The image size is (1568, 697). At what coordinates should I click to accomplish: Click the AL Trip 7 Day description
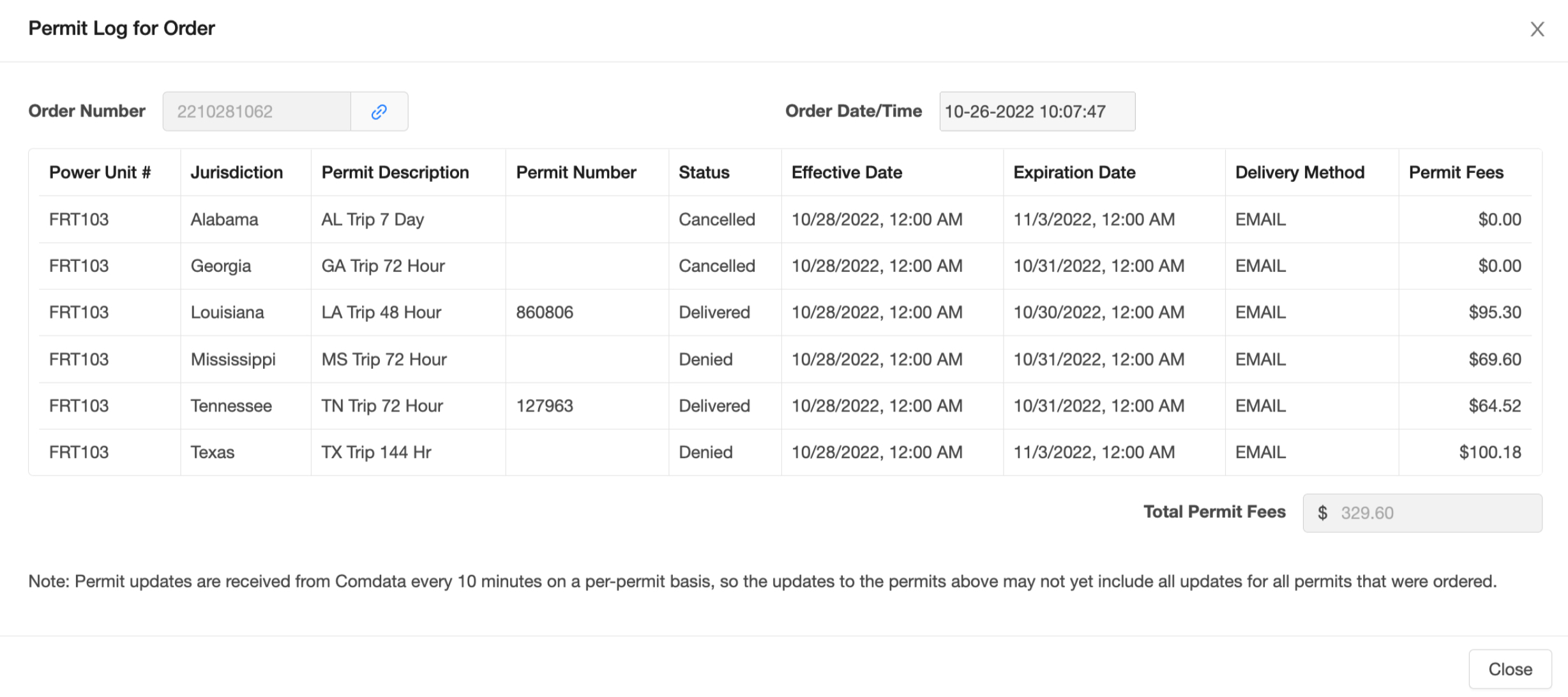coord(373,220)
